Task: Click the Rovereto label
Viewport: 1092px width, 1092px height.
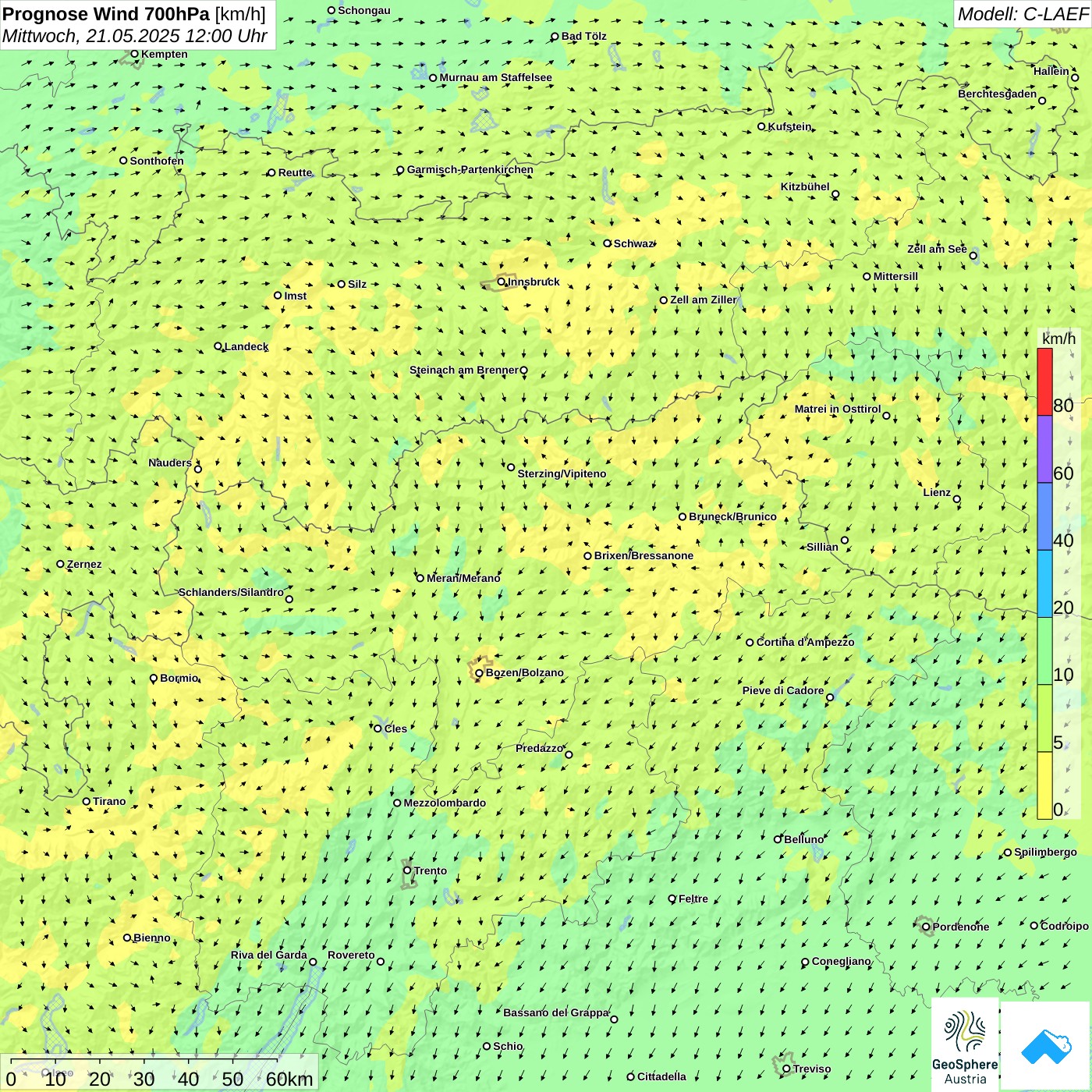Action: click(x=351, y=955)
